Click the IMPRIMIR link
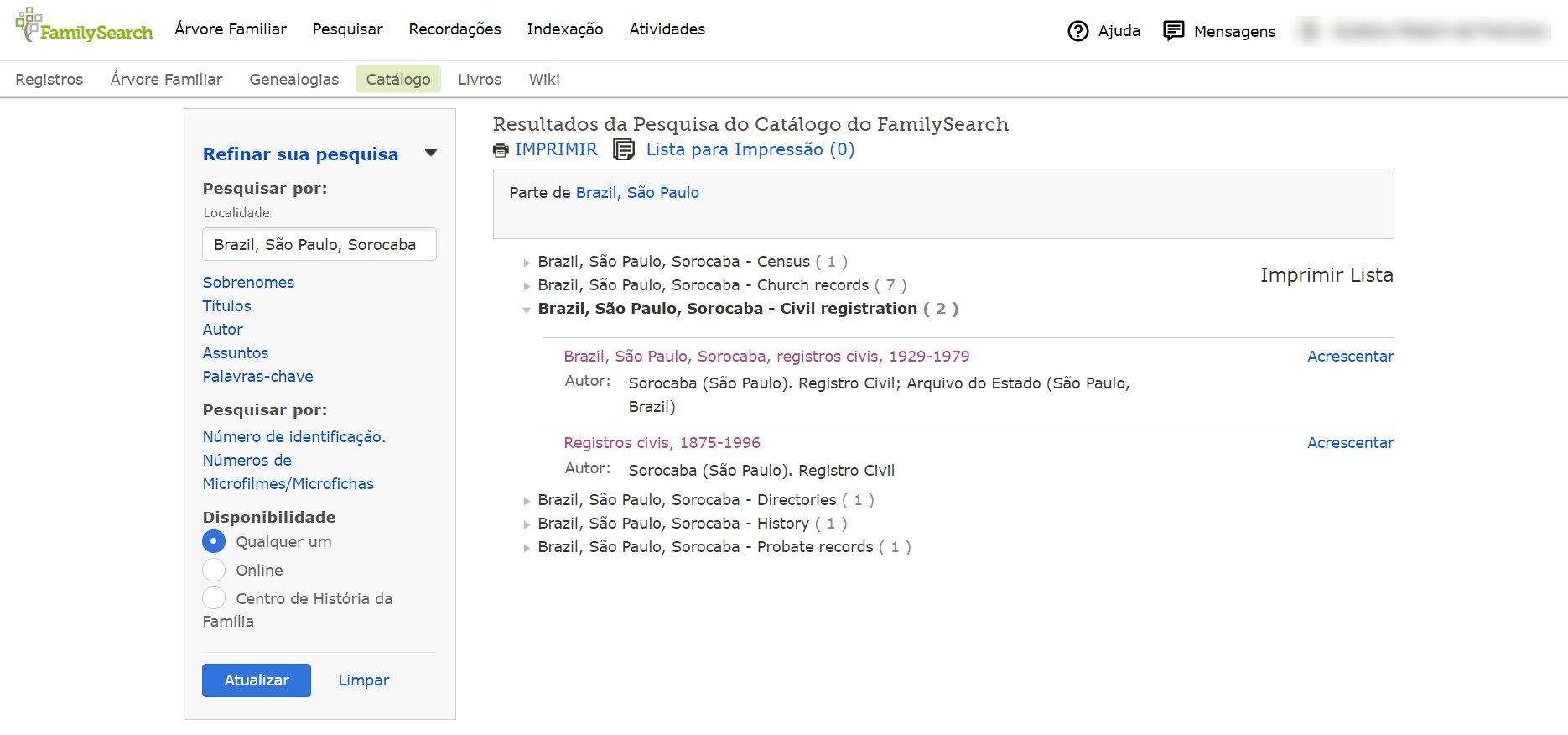This screenshot has height=735, width=1568. 556,149
